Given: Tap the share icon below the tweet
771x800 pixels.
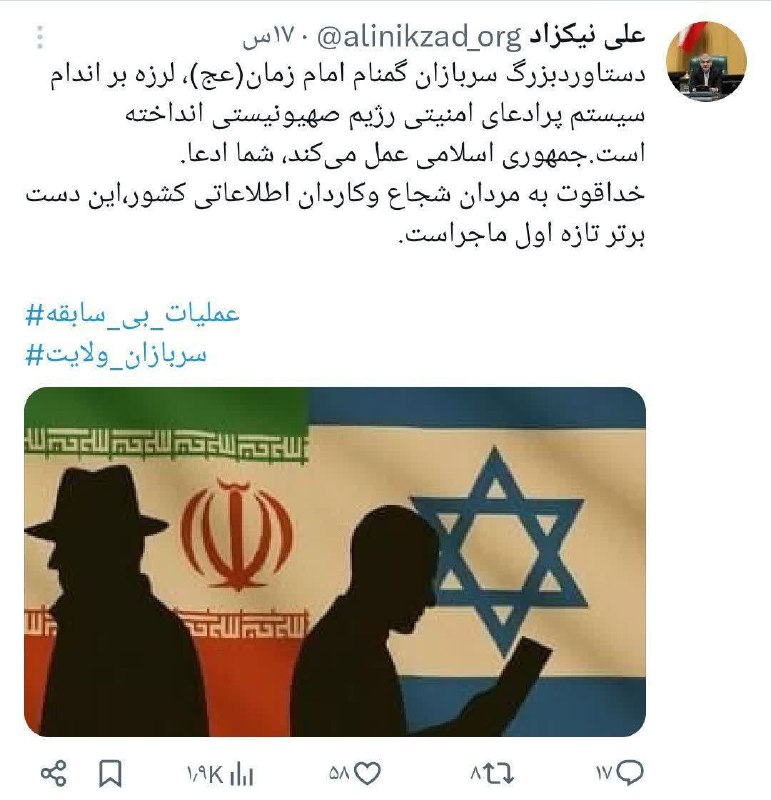Looking at the screenshot, I should [54, 773].
